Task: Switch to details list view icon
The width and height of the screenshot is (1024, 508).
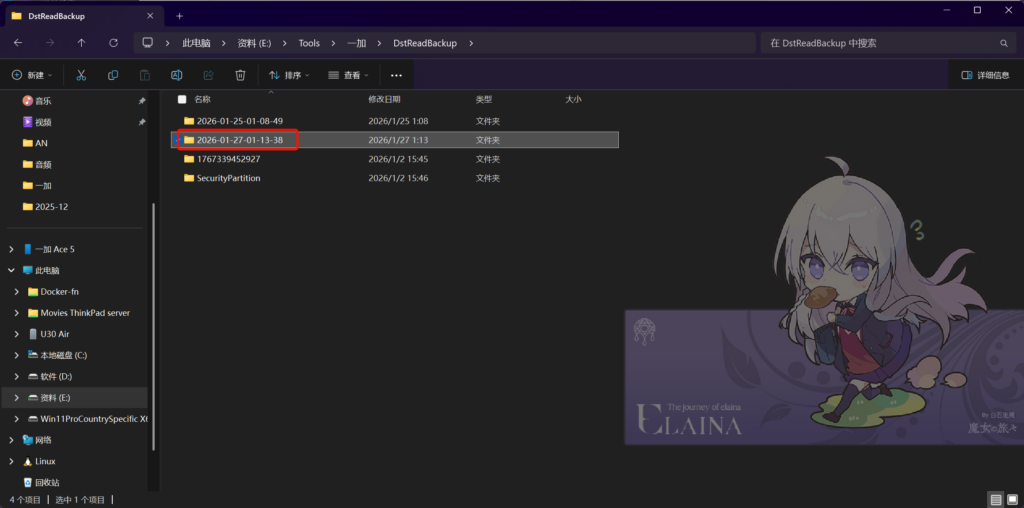Action: (x=996, y=499)
